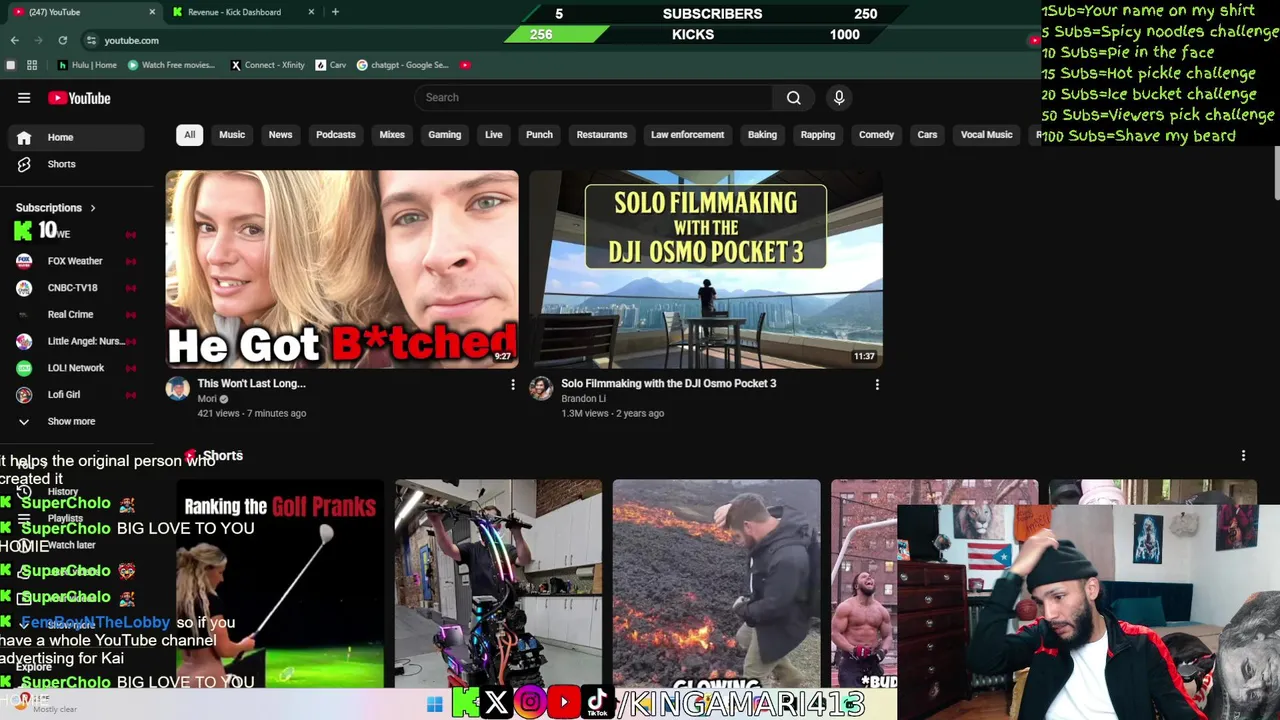The height and width of the screenshot is (720, 1280).
Task: Open Ranking the Golf Pranks short
Action: tap(280, 584)
